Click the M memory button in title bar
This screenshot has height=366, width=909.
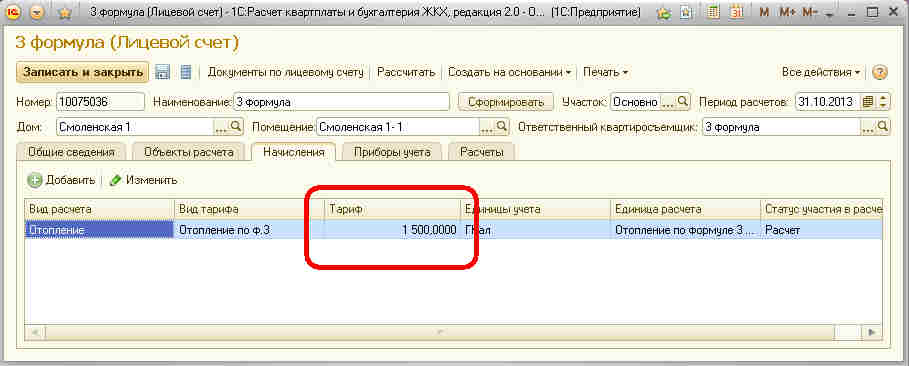tap(764, 12)
